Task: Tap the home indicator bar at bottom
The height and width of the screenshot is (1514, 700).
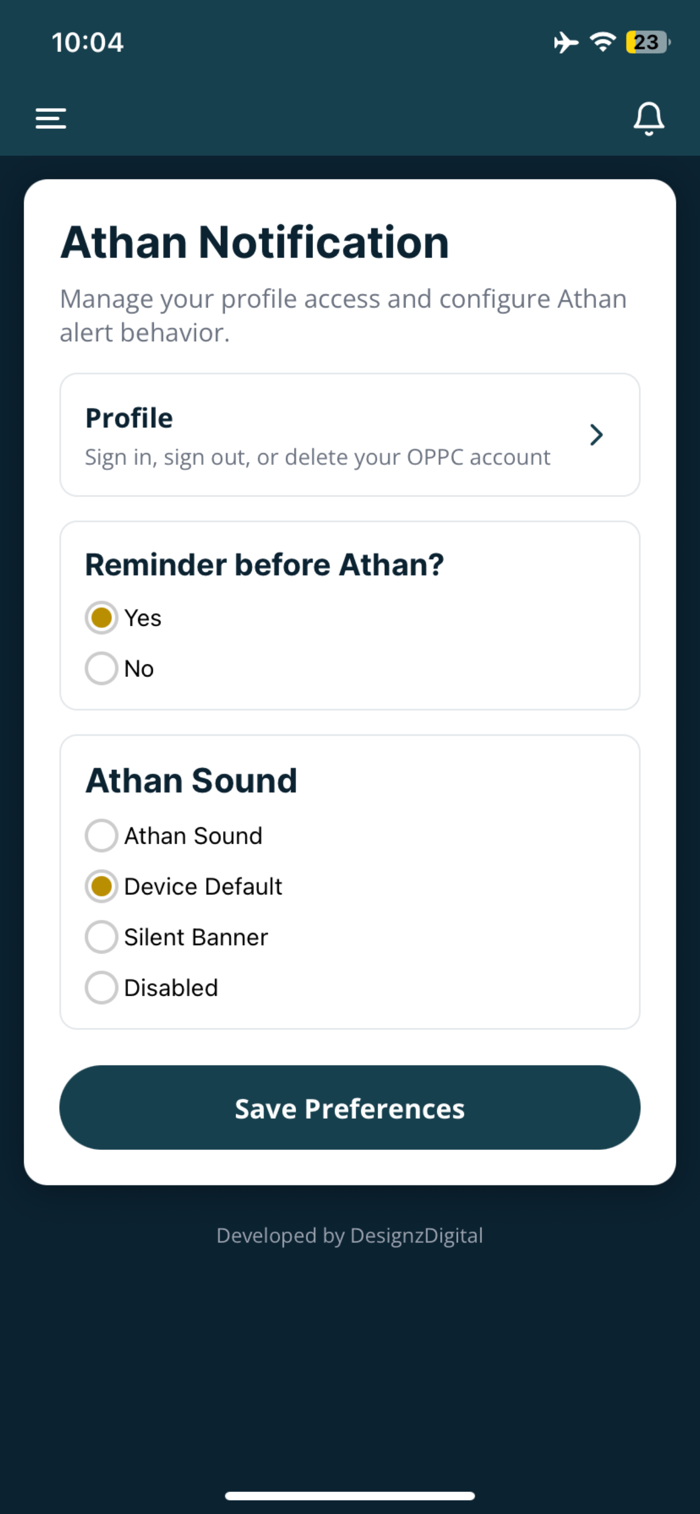Action: tap(350, 1496)
